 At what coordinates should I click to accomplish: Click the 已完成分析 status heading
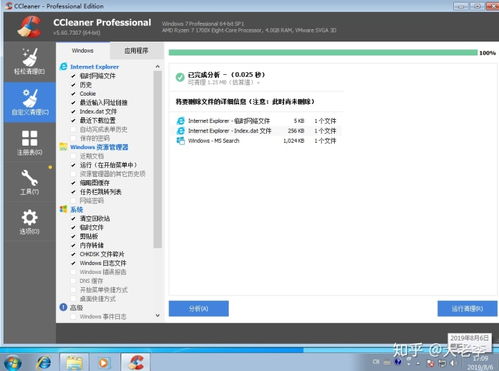pyautogui.click(x=226, y=75)
